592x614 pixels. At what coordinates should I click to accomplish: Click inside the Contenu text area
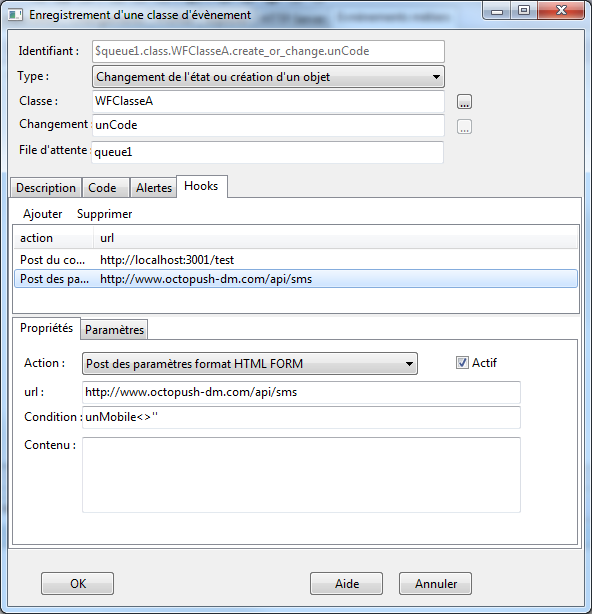pyautogui.click(x=301, y=475)
